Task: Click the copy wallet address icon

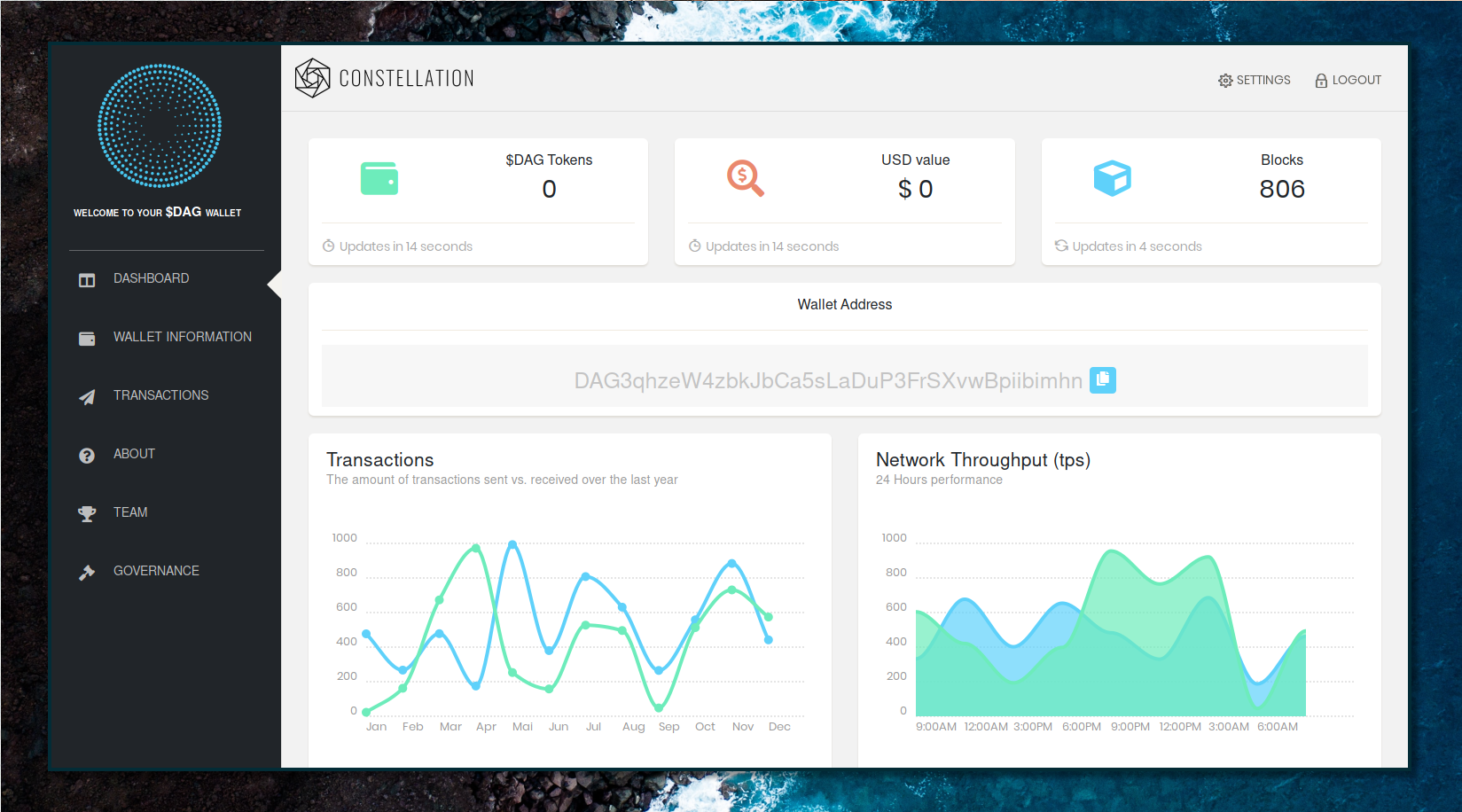Action: point(1102,380)
